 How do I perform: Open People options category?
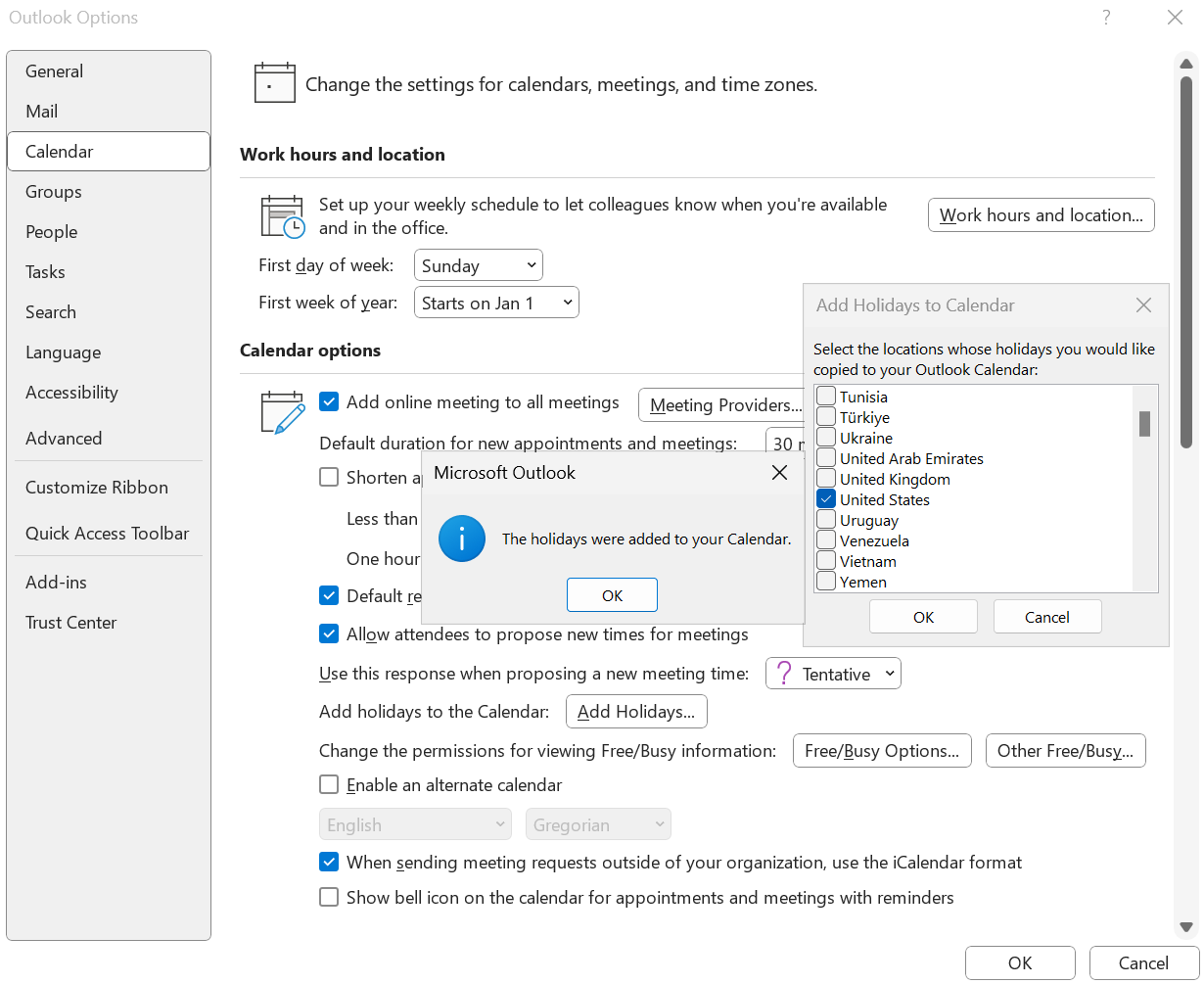coord(109,232)
